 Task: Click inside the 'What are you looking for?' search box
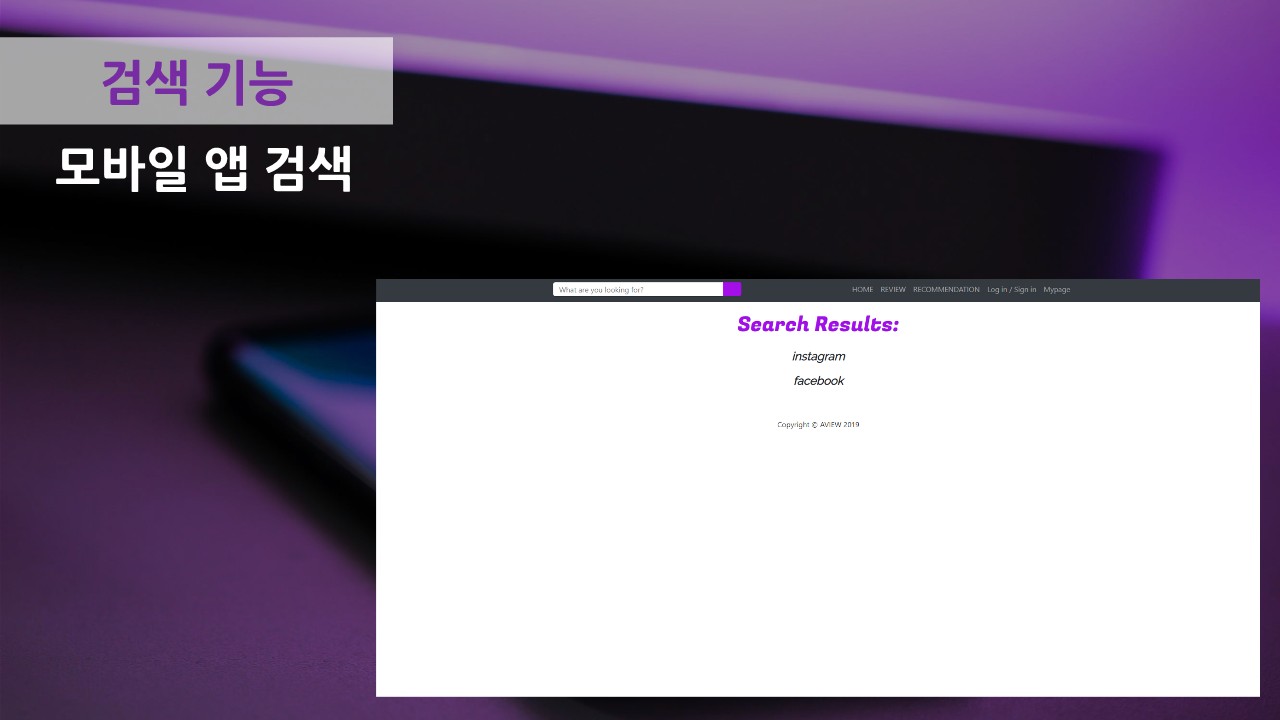(638, 289)
